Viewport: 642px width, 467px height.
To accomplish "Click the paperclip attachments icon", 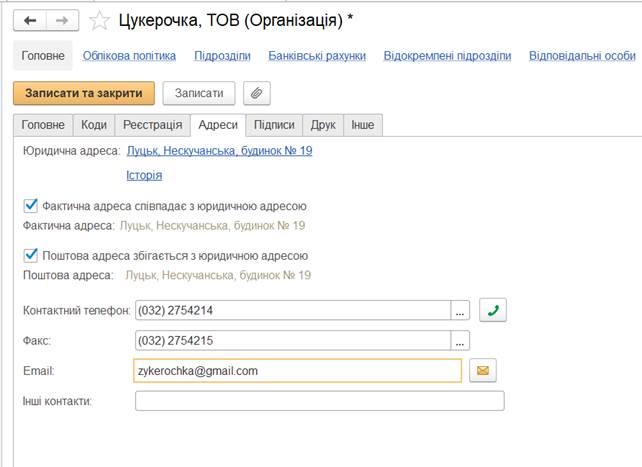I will [256, 93].
